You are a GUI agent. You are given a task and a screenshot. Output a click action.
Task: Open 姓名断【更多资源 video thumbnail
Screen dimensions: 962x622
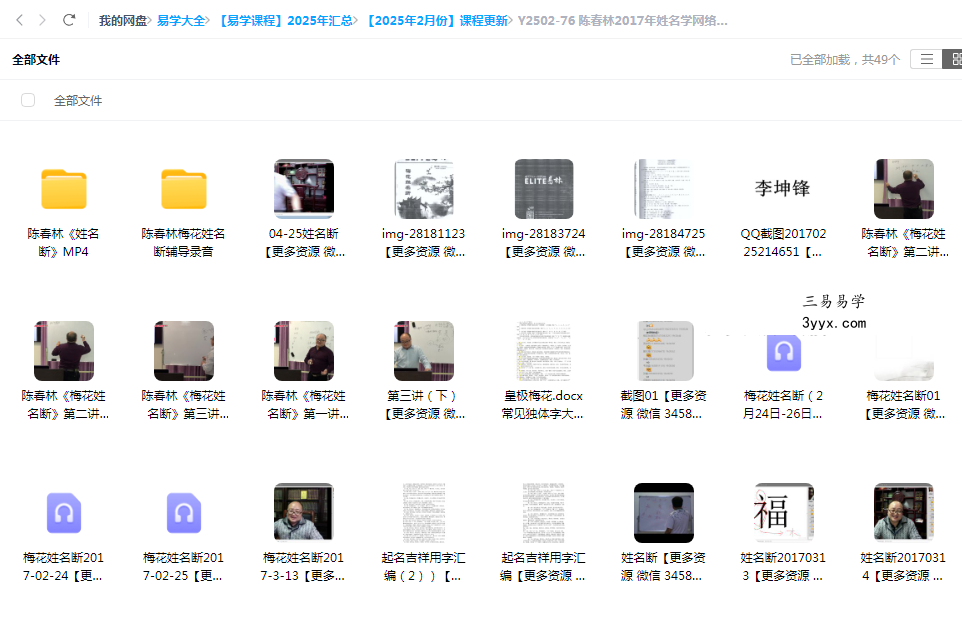coord(664,513)
